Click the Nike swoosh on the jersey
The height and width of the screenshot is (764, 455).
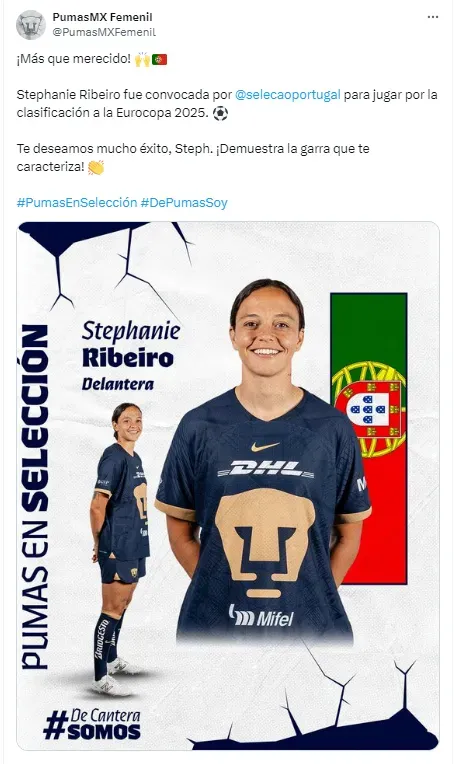[265, 446]
